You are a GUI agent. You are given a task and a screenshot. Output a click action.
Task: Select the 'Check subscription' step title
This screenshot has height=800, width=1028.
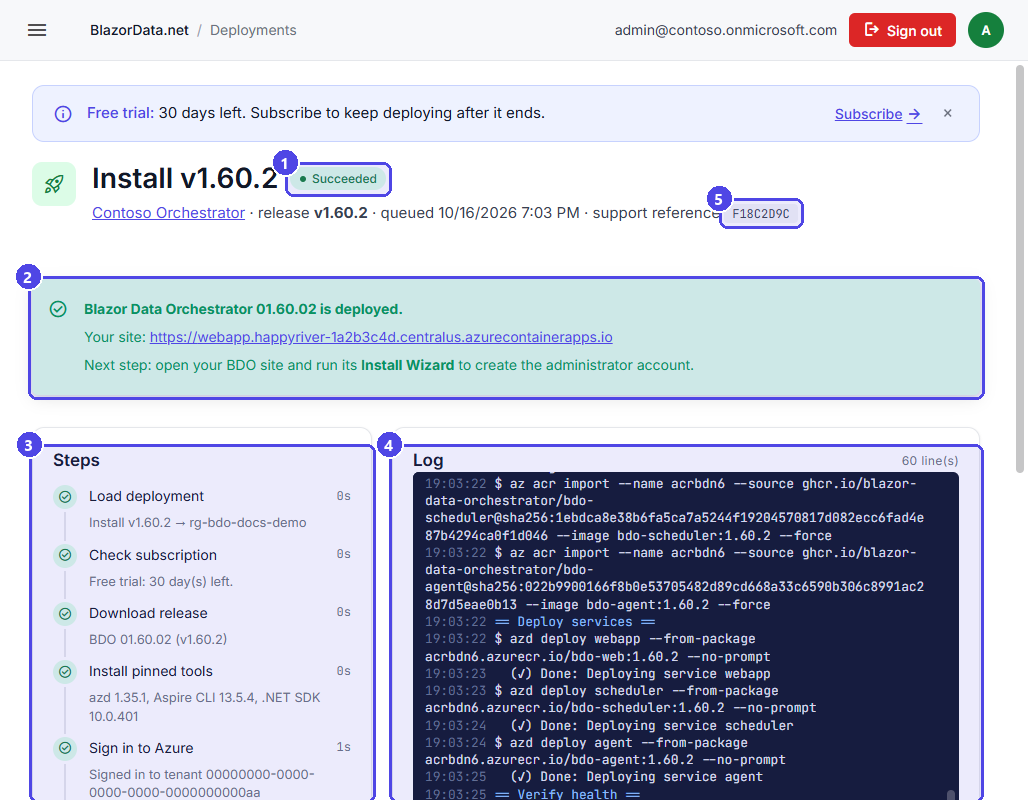[x=153, y=555]
